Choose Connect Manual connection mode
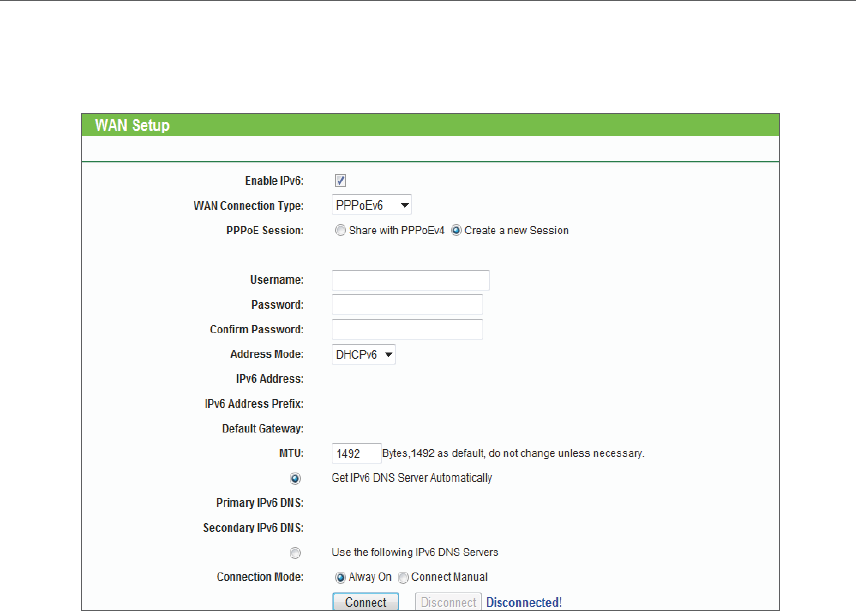 (x=403, y=577)
